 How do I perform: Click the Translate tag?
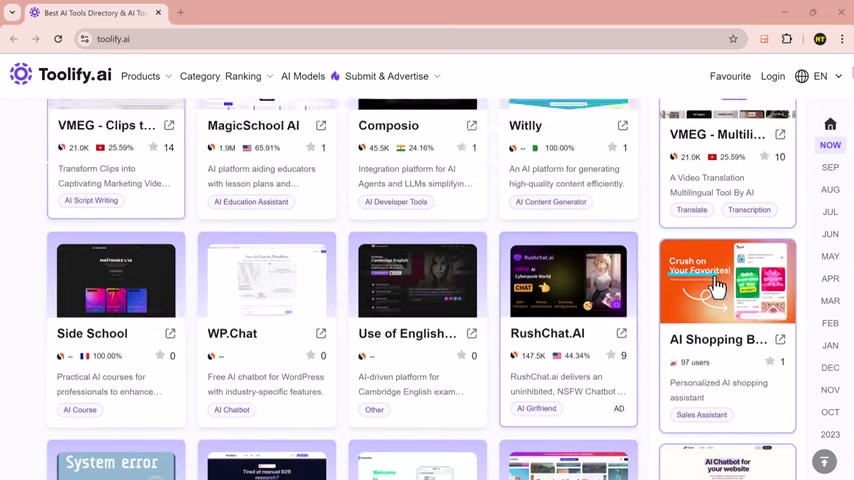[x=692, y=210]
